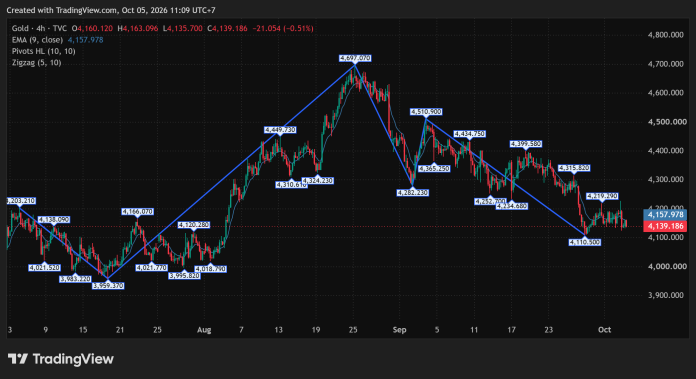696x379 pixels.
Task: Click the Oct label on time axis
Action: pos(605,330)
